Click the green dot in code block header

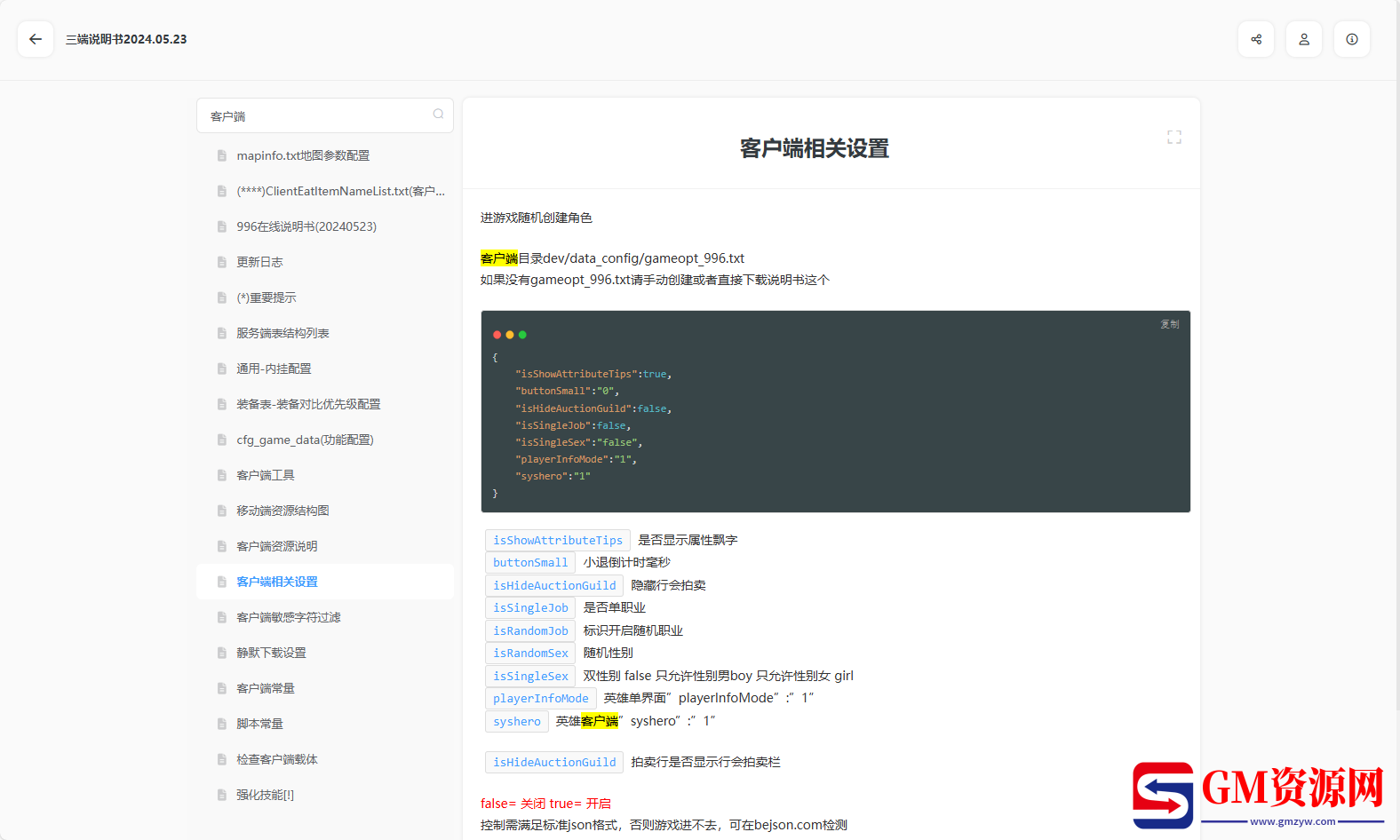522,335
